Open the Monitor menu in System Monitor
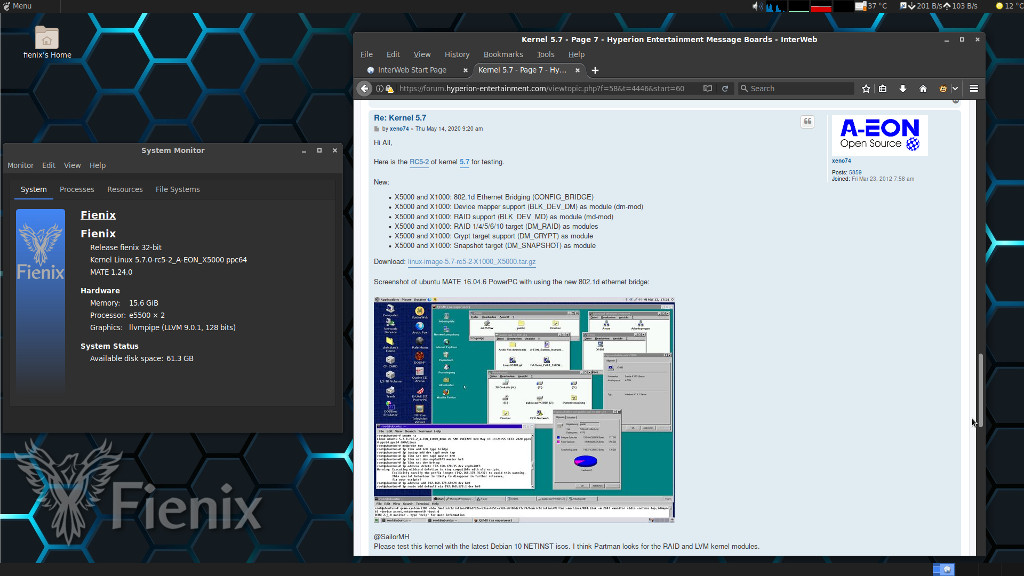This screenshot has width=1024, height=576. [x=20, y=166]
